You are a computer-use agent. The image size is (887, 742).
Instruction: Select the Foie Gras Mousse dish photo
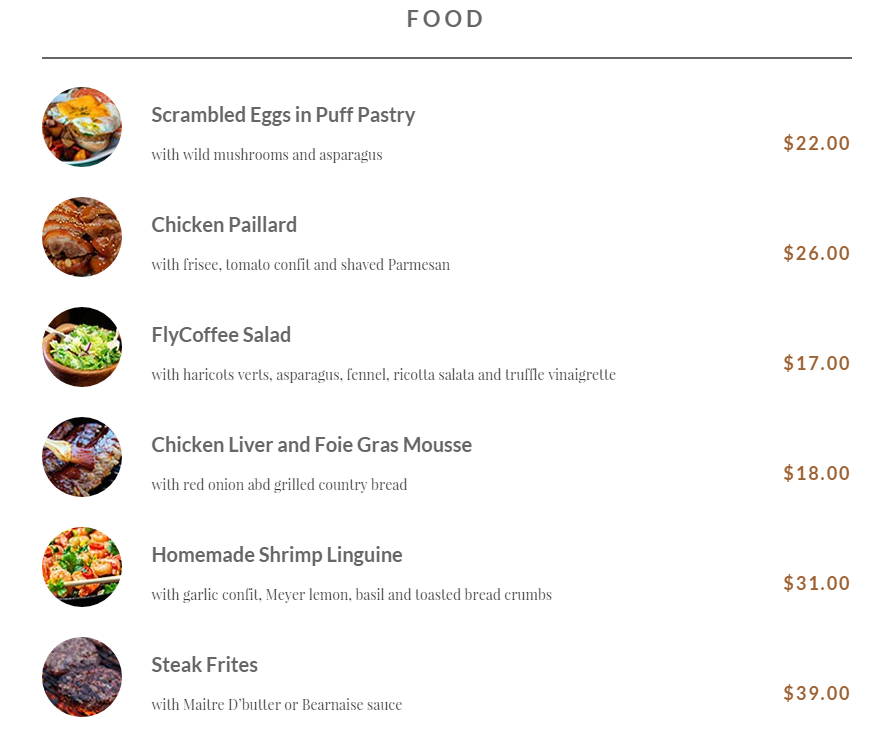click(x=82, y=457)
